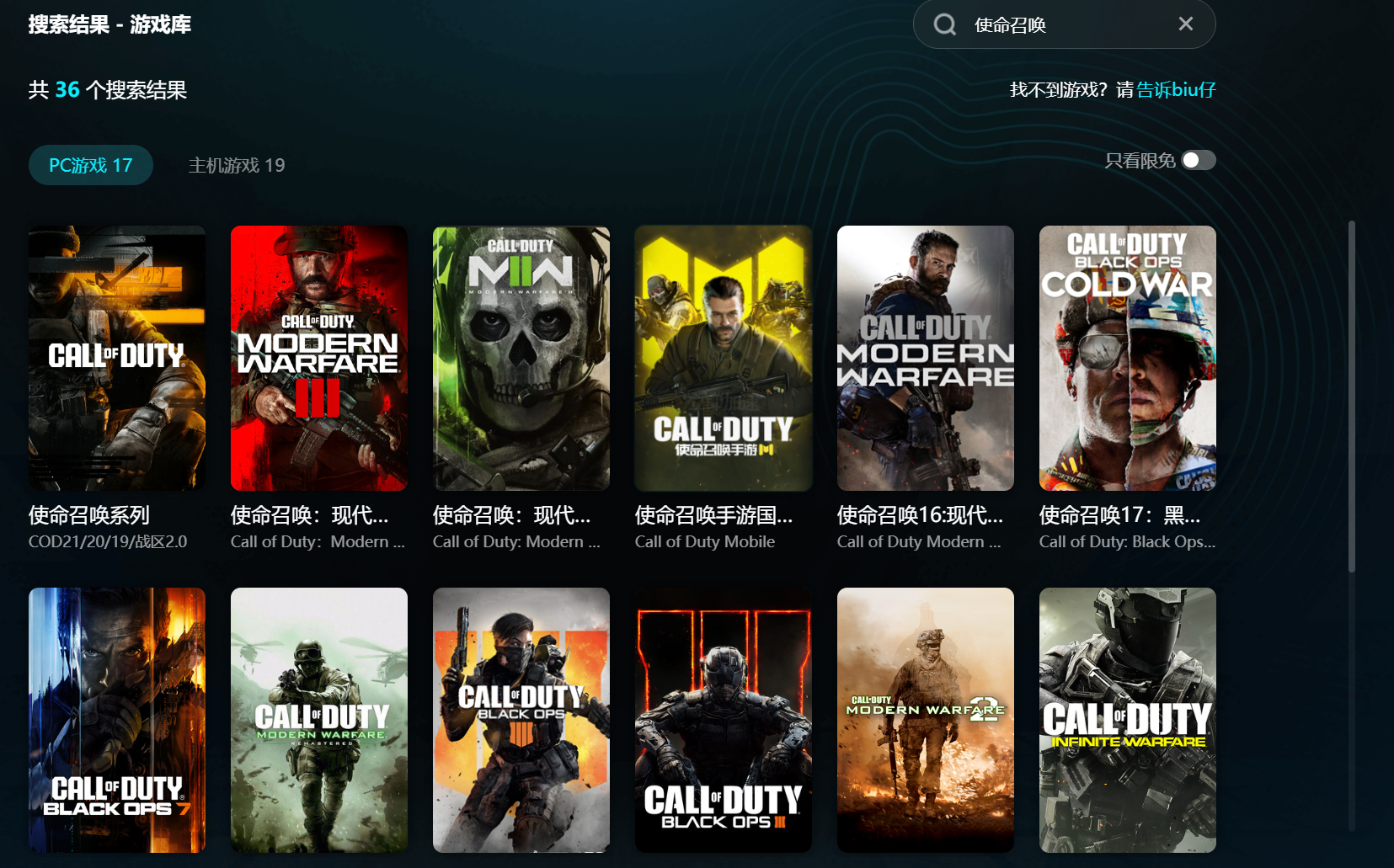This screenshot has width=1394, height=868.
Task: Click the search magnifier icon
Action: 945,24
